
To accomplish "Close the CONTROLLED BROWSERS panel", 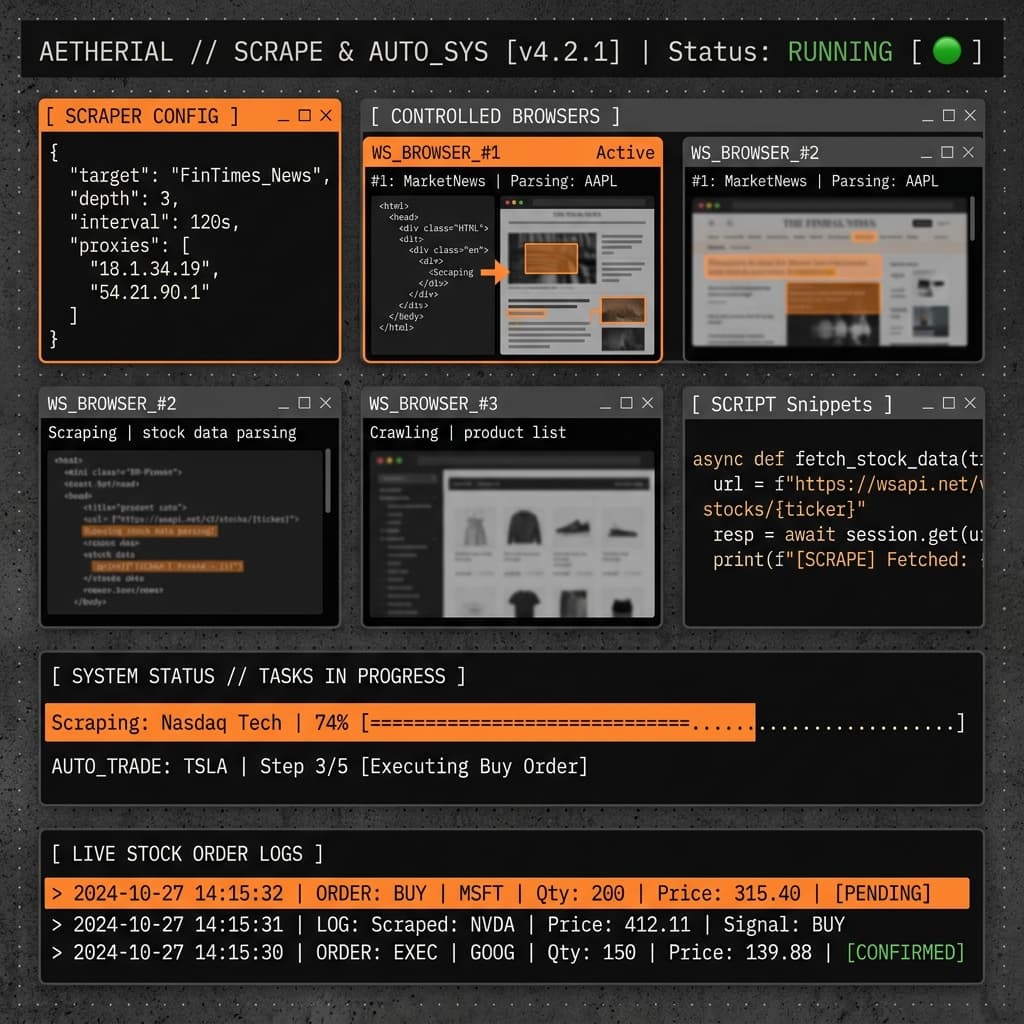I will (970, 116).
